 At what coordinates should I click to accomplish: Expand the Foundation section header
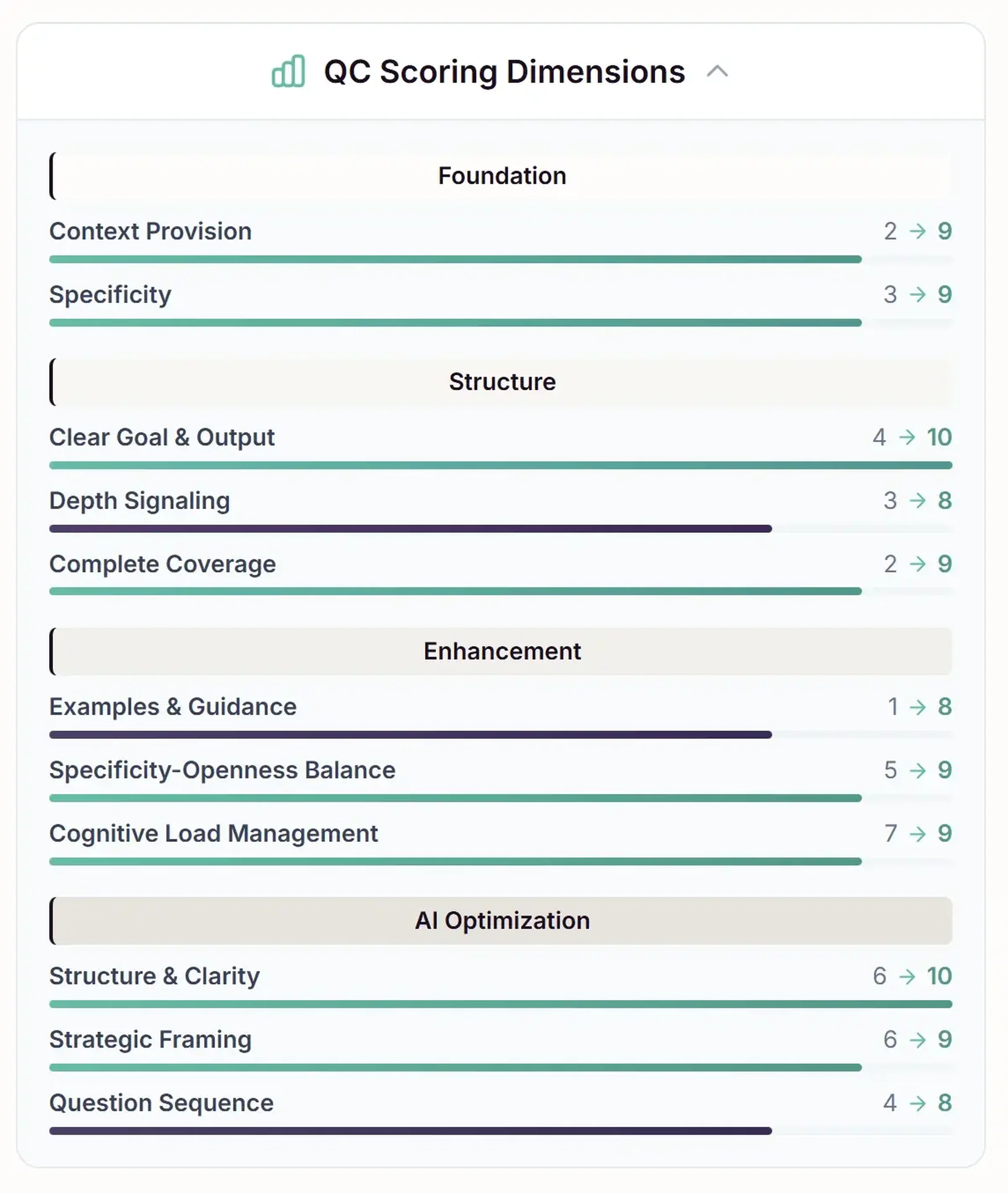pyautogui.click(x=502, y=176)
